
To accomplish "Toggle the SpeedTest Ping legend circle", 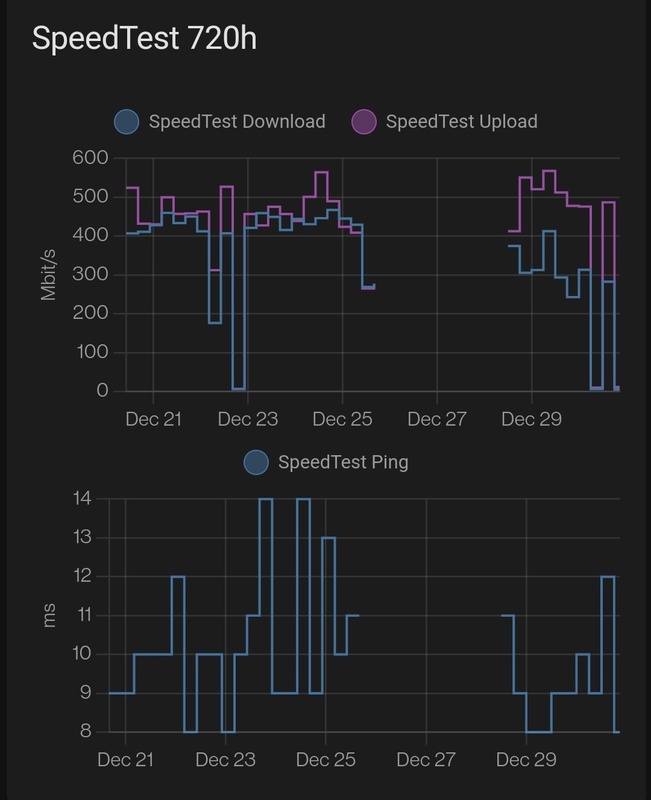I will coord(256,462).
